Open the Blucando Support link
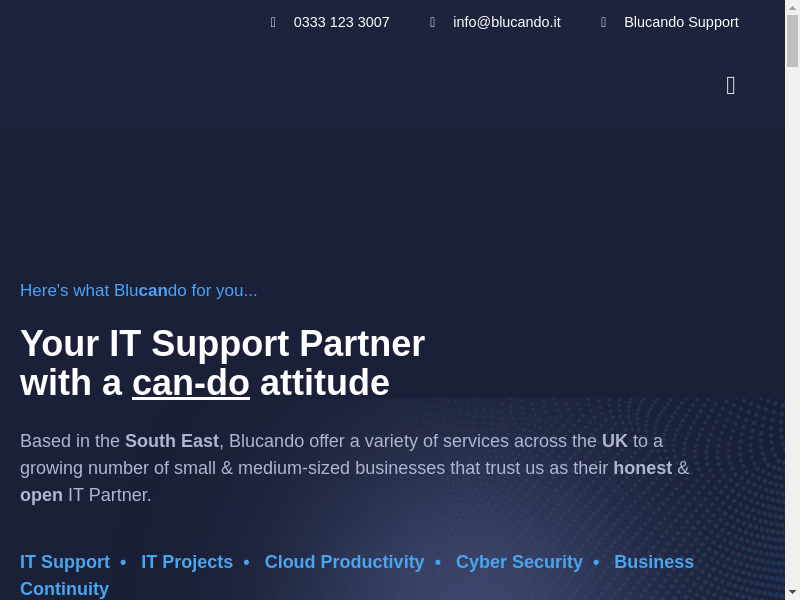 (681, 22)
